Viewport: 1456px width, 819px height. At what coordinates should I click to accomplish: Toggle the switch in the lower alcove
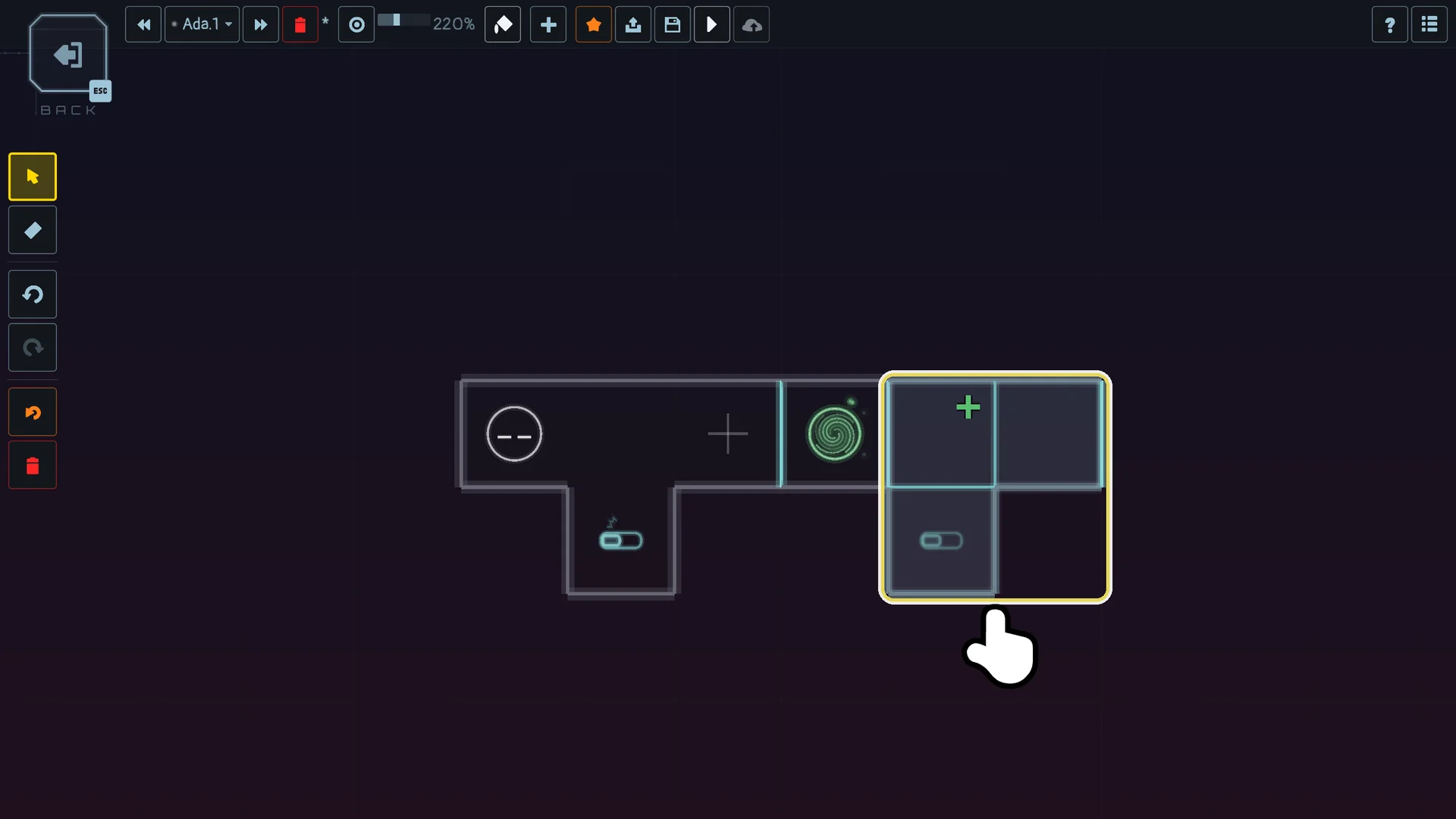[x=621, y=541]
